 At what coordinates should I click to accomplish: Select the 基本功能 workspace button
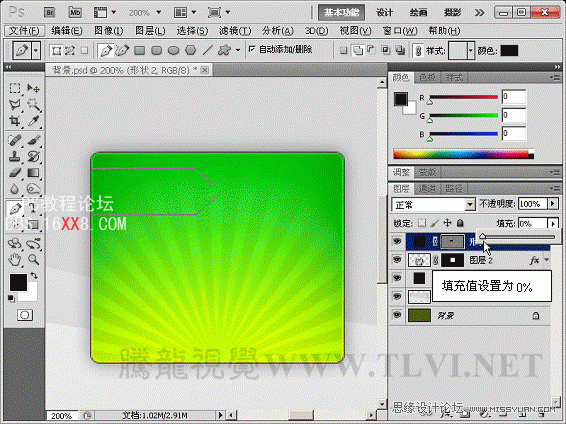341,13
